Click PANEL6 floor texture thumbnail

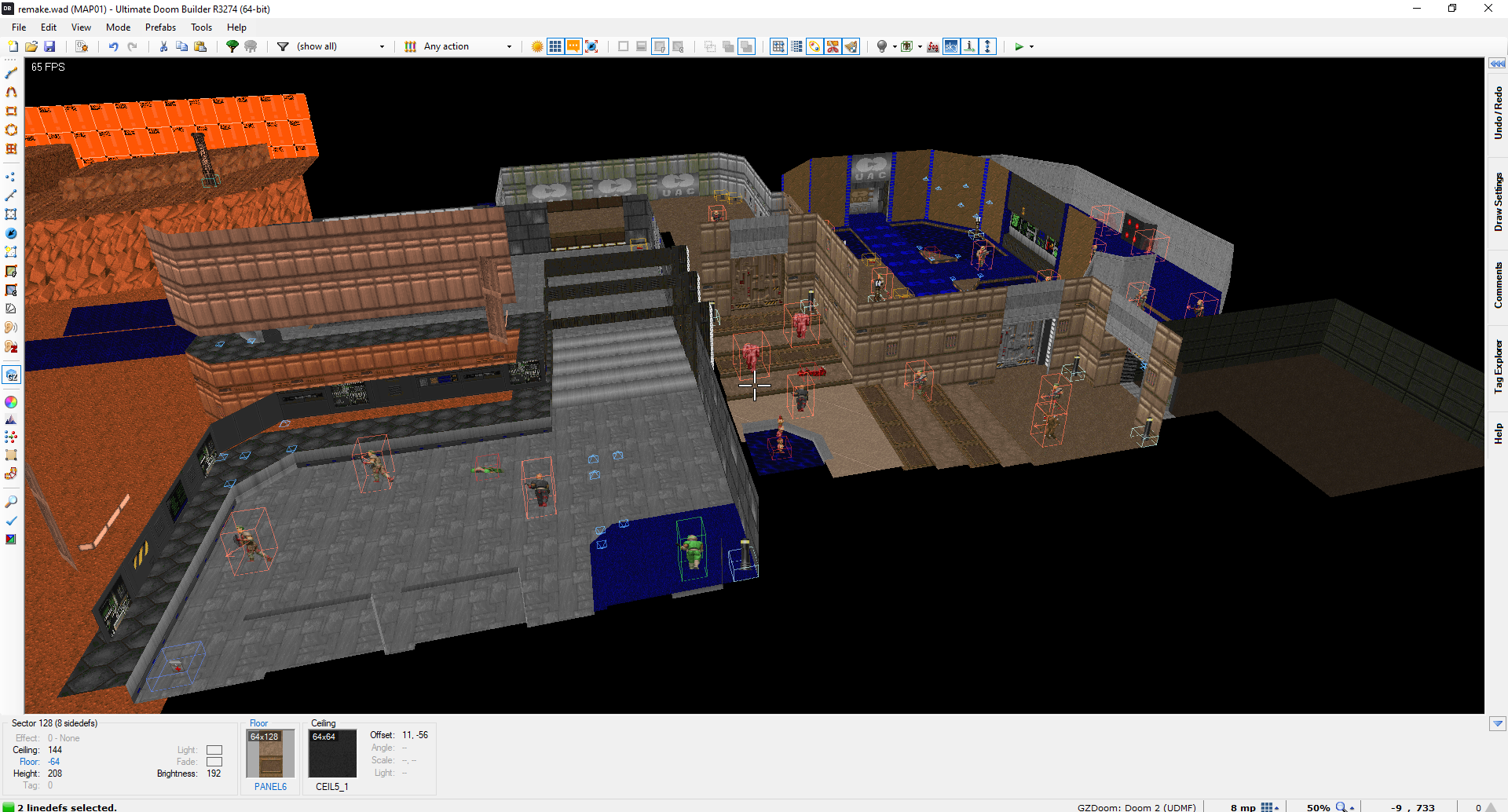270,755
